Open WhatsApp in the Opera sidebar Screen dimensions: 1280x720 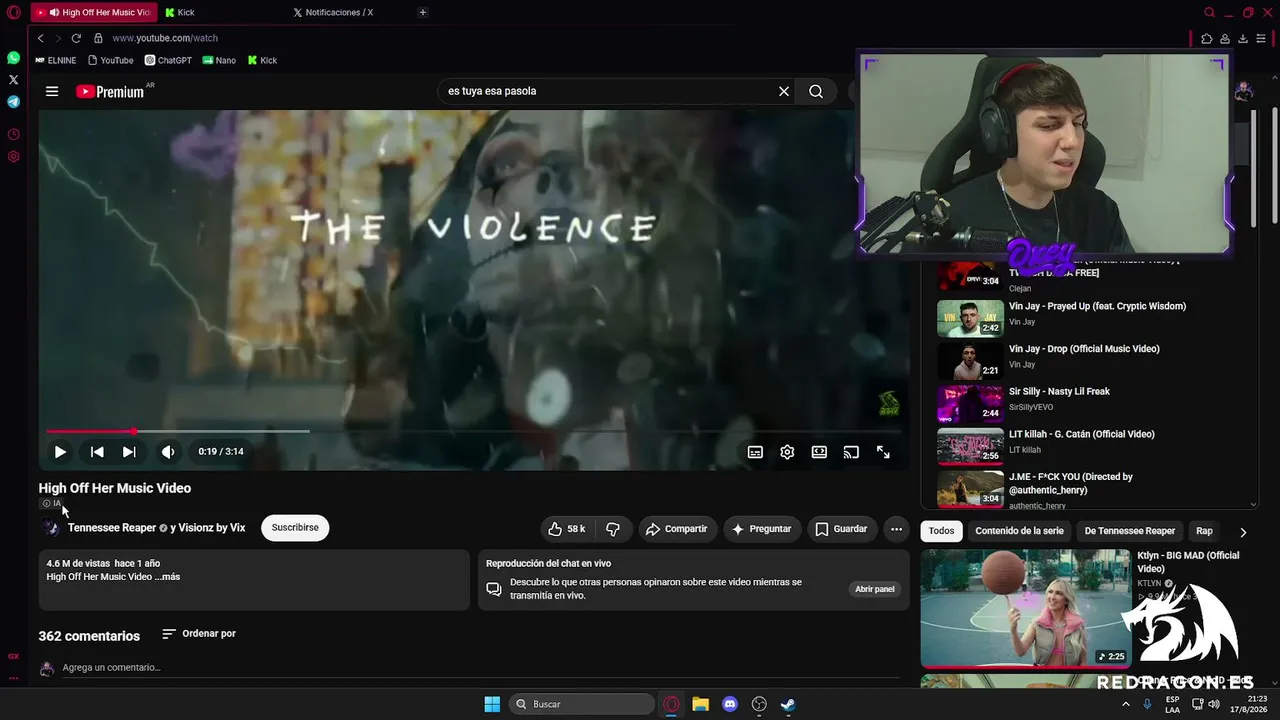pyautogui.click(x=13, y=58)
